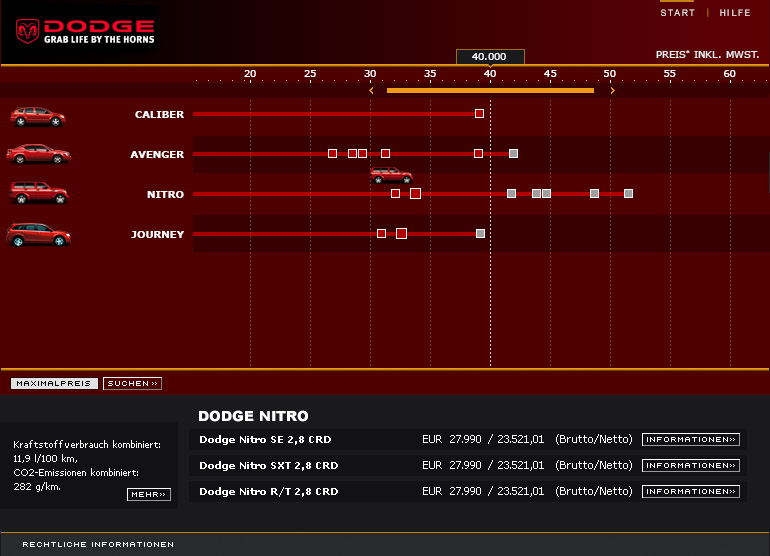Select the Avenger car image
This screenshot has width=770, height=556.
[38, 154]
